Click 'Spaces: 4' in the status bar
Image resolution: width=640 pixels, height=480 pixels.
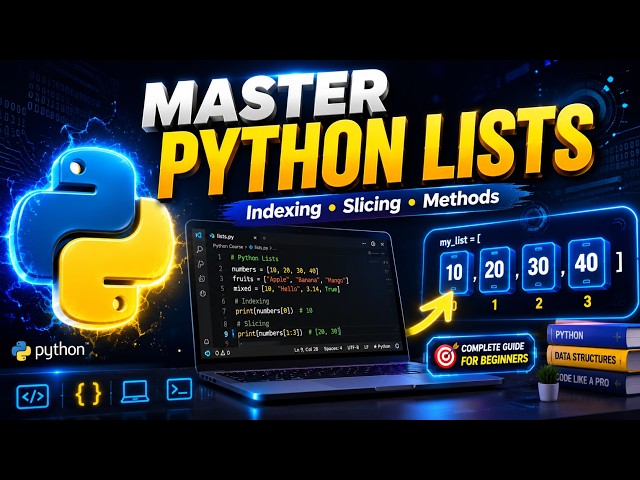333,349
